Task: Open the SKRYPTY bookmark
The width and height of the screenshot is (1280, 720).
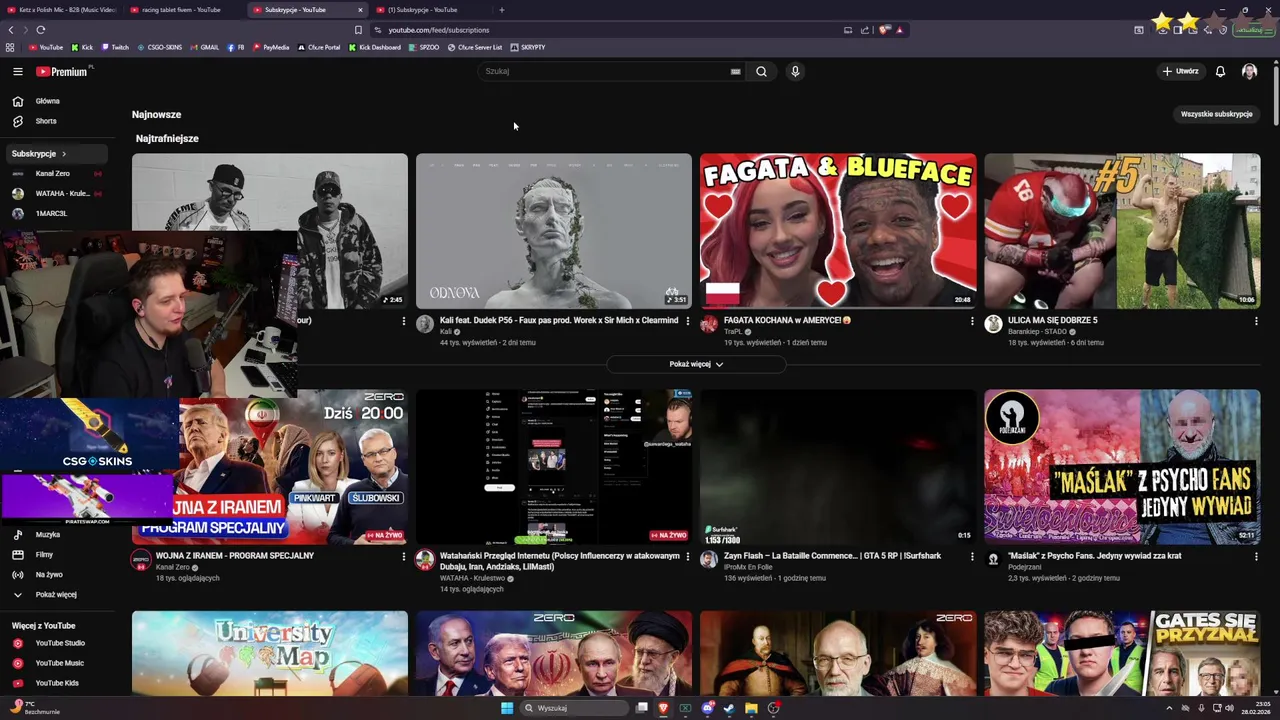Action: [527, 47]
